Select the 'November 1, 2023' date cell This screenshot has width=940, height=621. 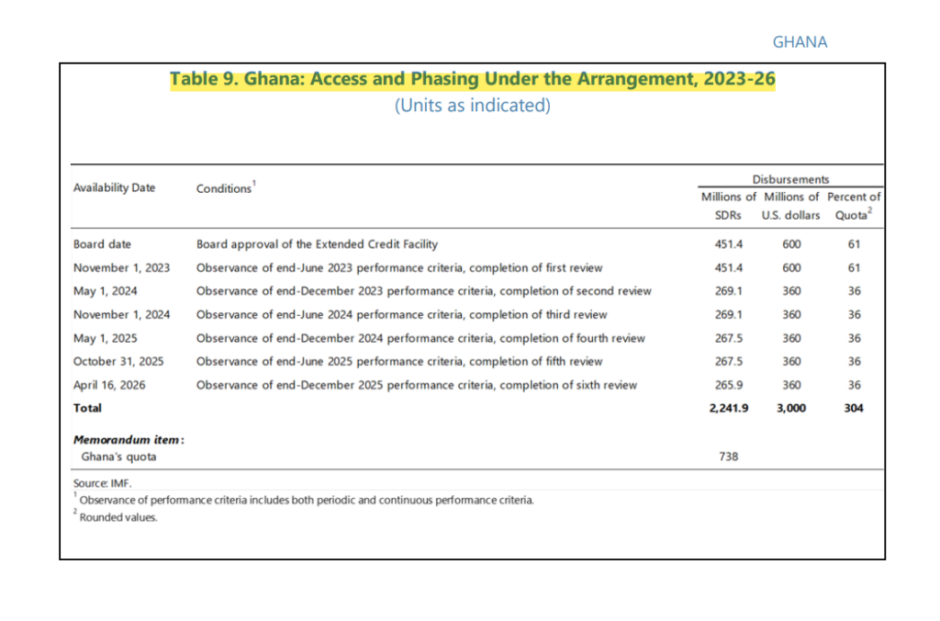coord(121,268)
